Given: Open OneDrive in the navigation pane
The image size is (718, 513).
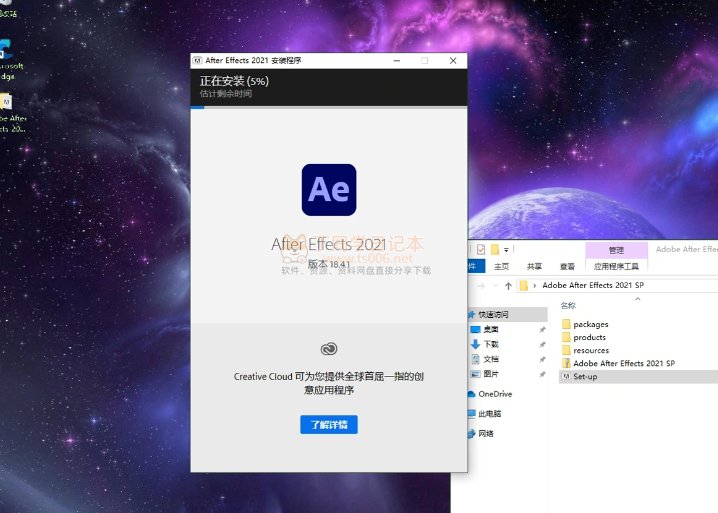Looking at the screenshot, I should click(x=494, y=394).
